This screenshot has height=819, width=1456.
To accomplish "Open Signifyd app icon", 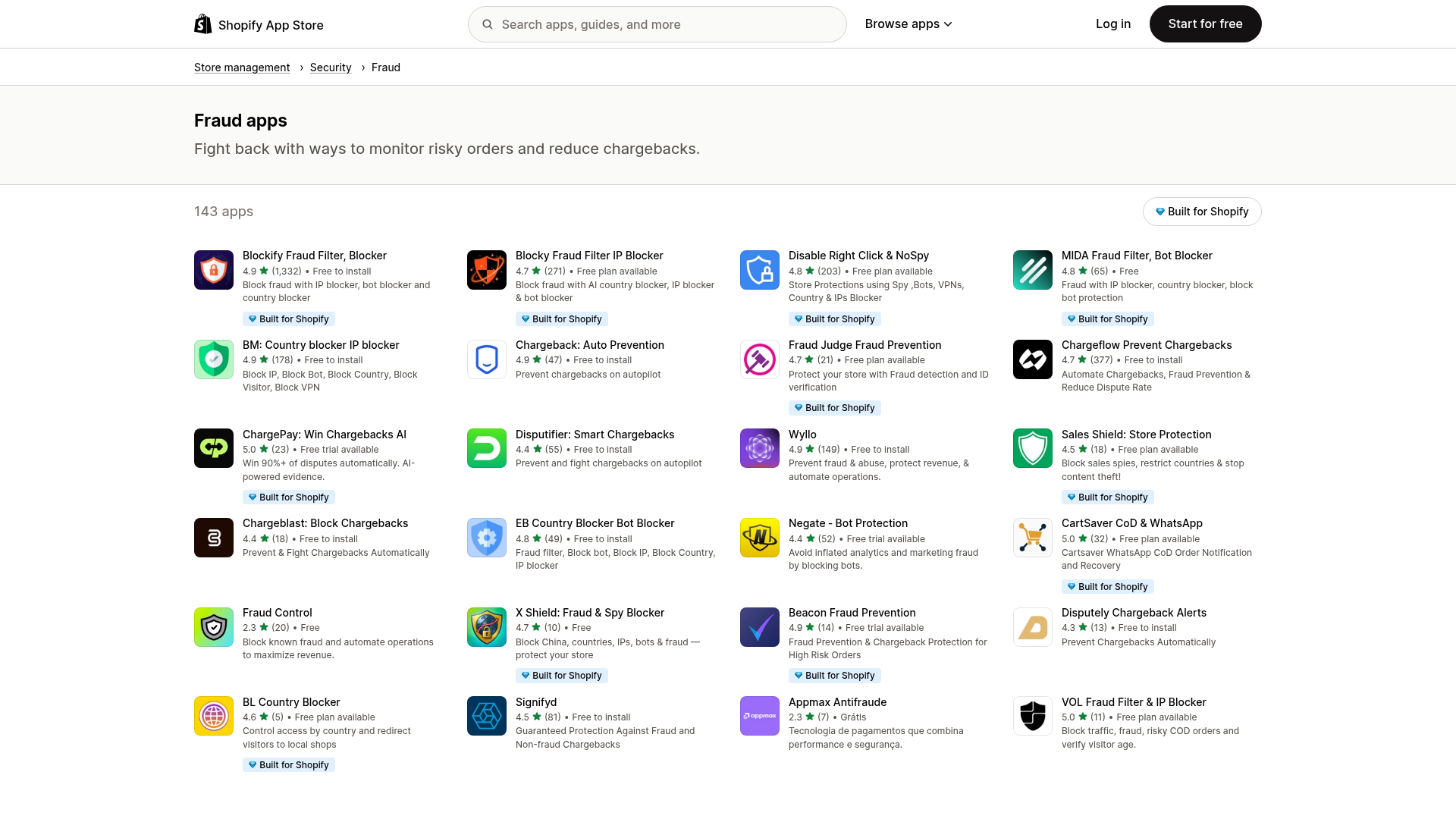I will [487, 716].
